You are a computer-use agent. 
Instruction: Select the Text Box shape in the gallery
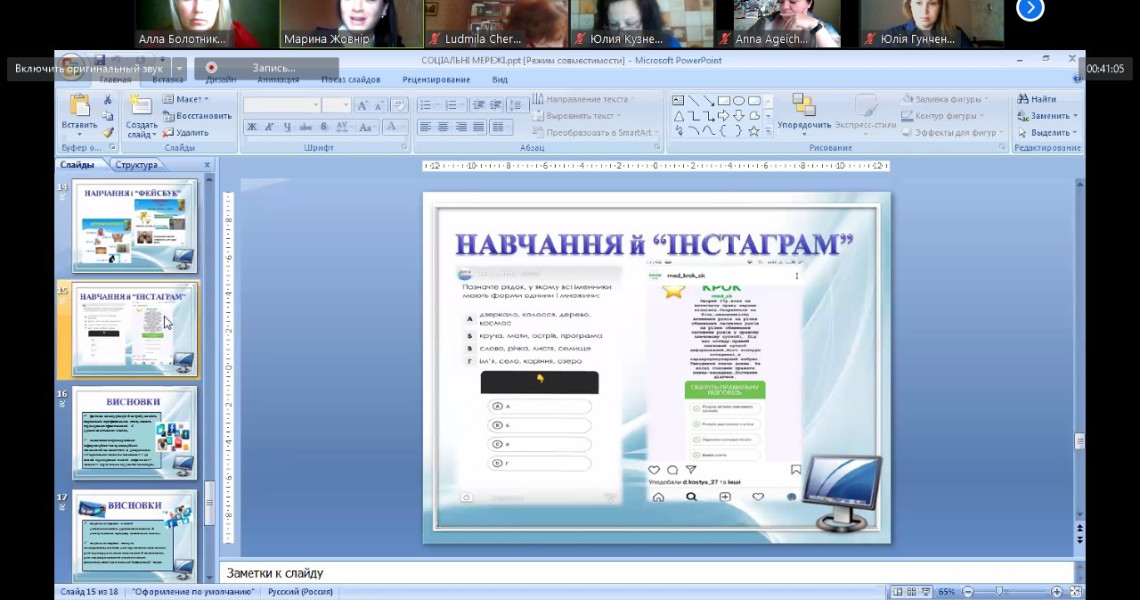(678, 100)
